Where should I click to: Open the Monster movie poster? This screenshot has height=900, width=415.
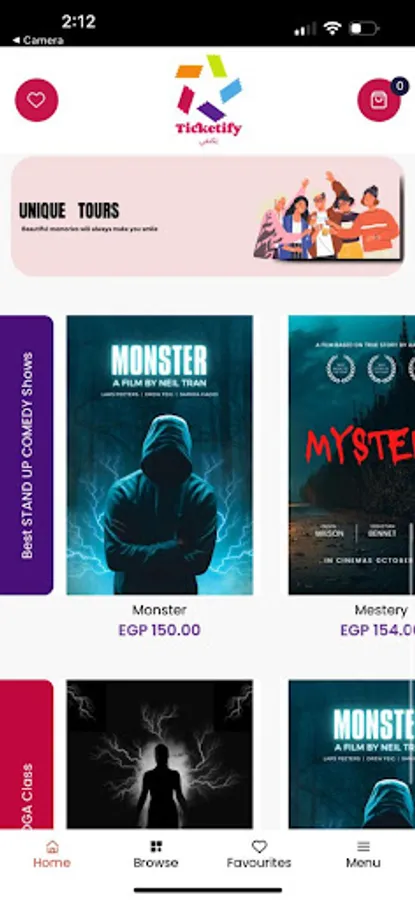point(160,455)
